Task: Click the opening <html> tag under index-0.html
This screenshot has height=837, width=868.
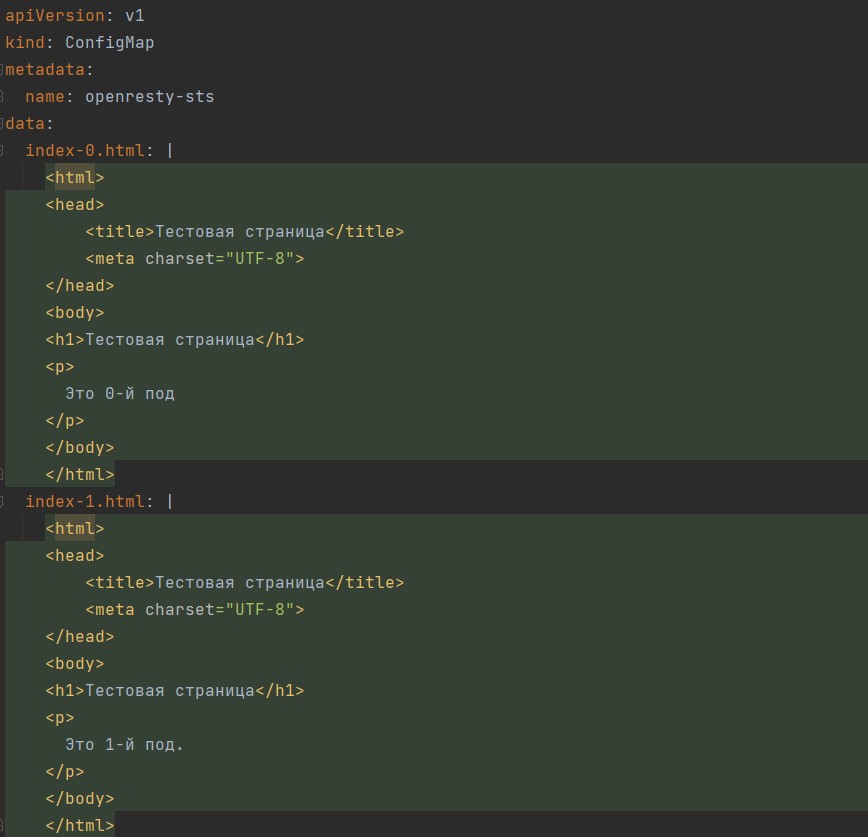Action: click(x=75, y=178)
